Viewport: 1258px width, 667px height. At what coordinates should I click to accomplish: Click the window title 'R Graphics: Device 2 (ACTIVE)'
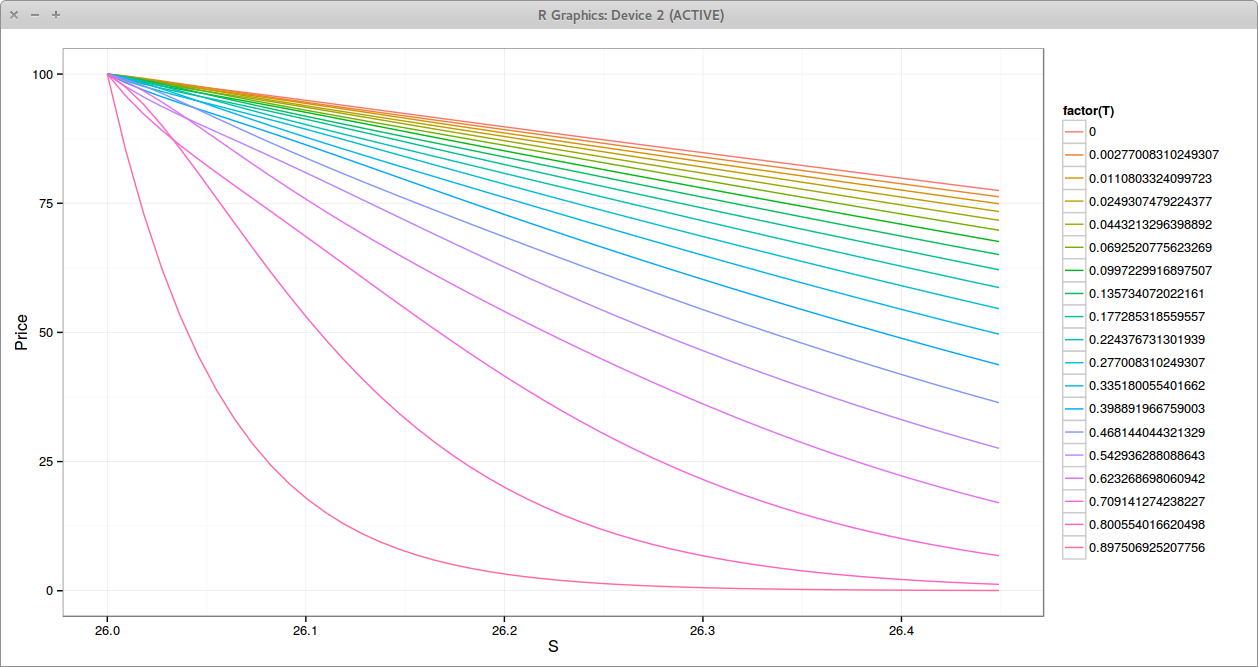coord(630,15)
